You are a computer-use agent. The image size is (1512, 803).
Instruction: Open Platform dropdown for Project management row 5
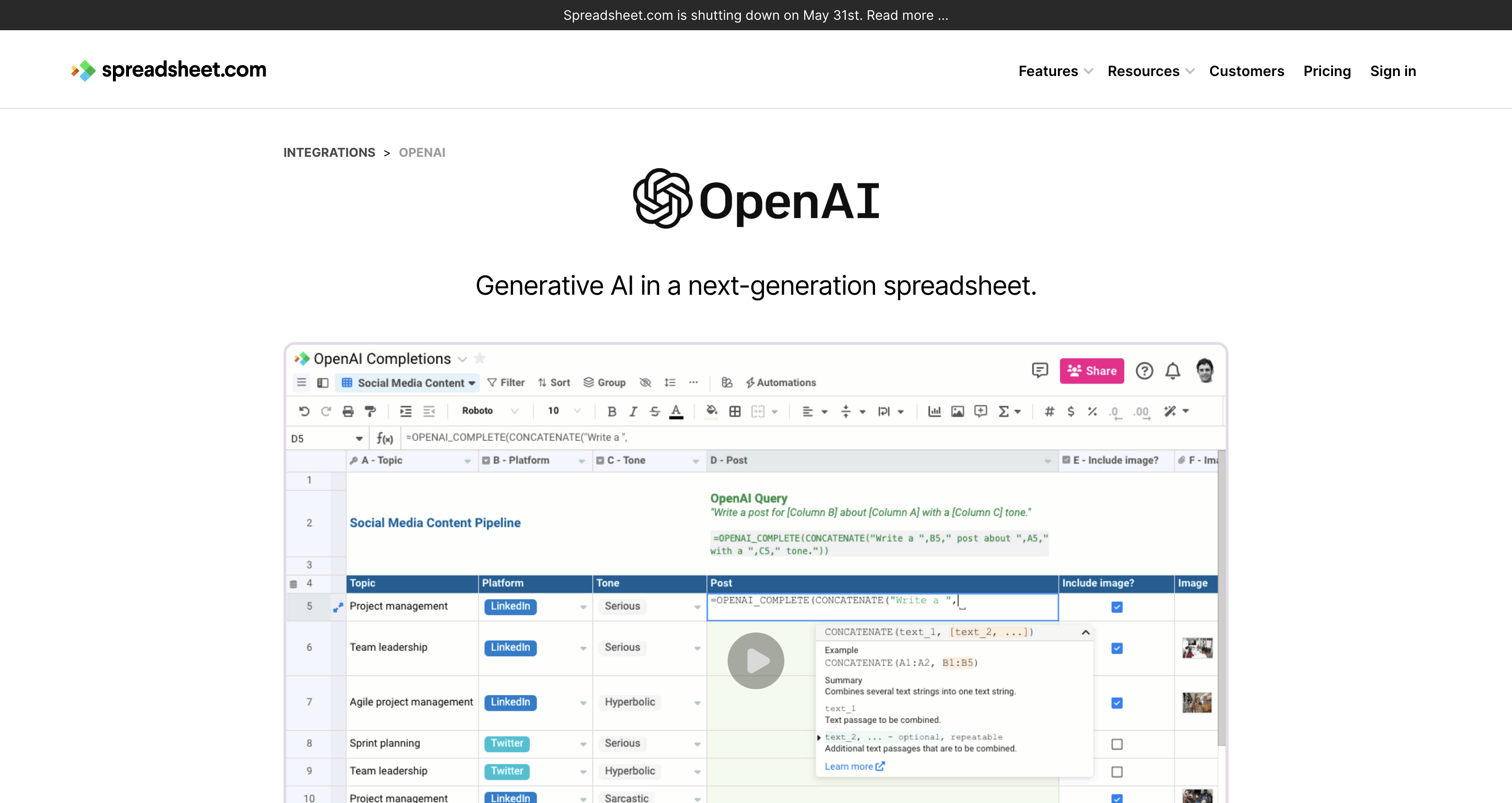583,607
